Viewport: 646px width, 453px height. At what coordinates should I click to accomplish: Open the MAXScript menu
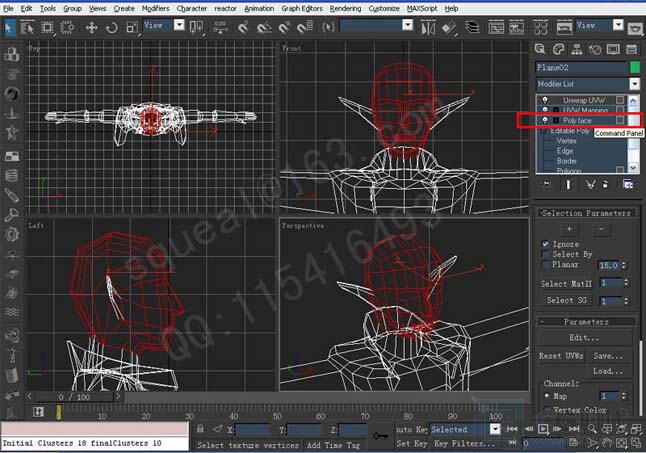pyautogui.click(x=422, y=8)
